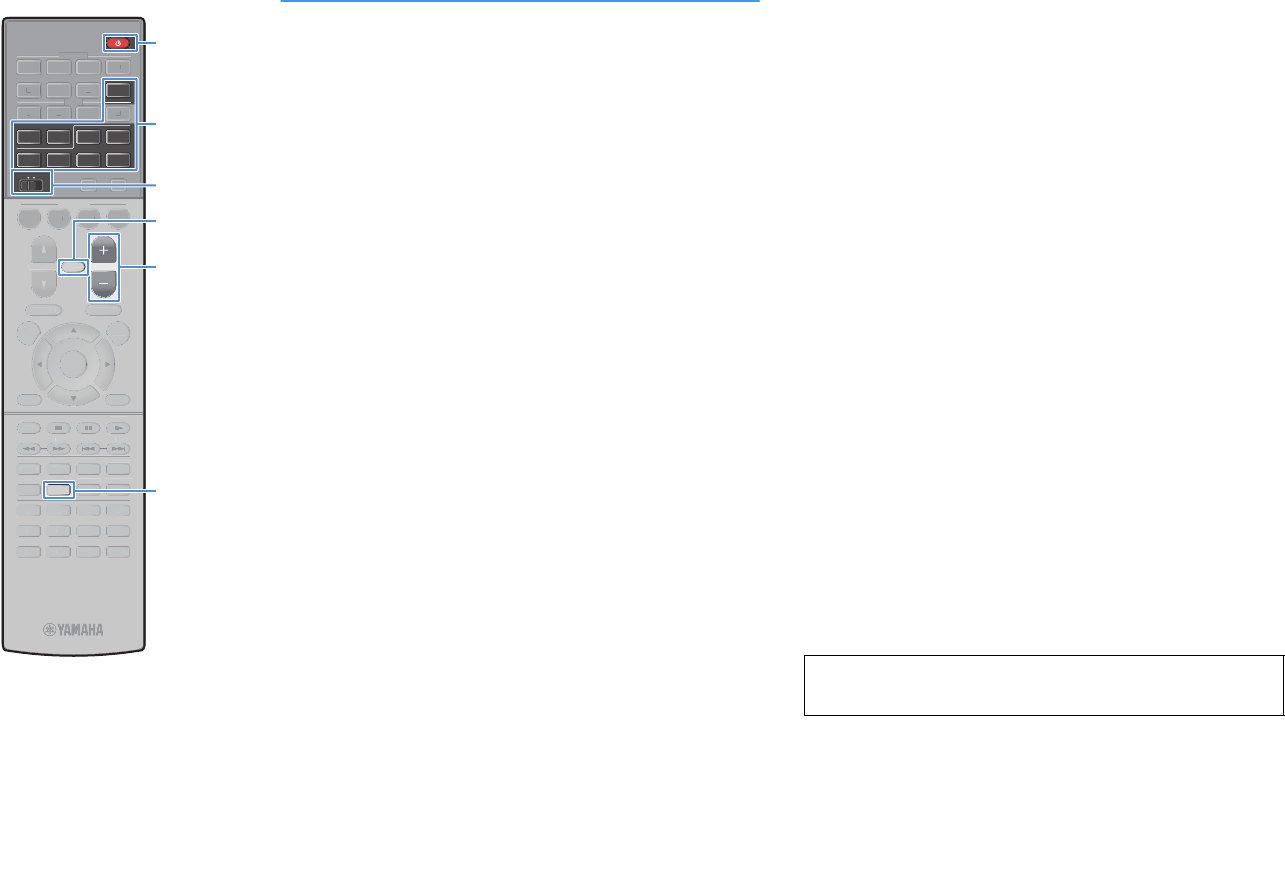This screenshot has width=1285, height=883.
Task: Click the cursor down arrow on navigation ring
Action: click(x=73, y=397)
